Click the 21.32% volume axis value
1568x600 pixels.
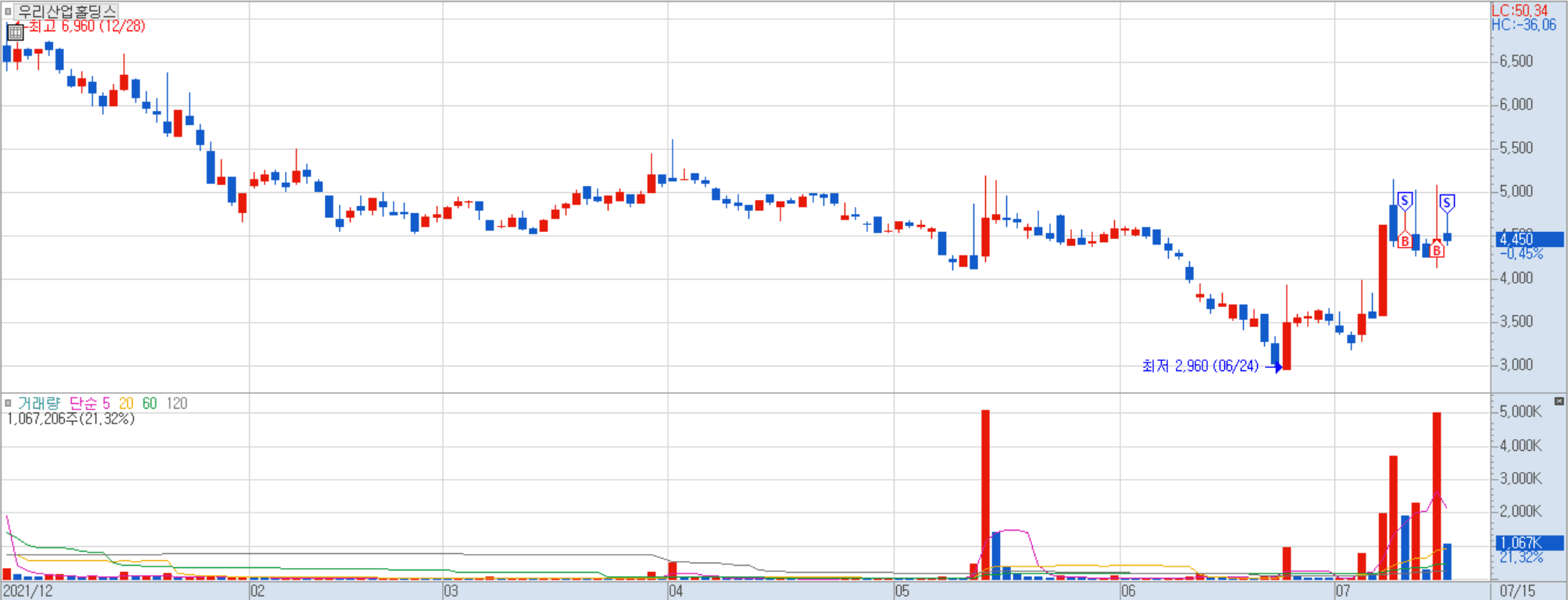coord(1521,557)
